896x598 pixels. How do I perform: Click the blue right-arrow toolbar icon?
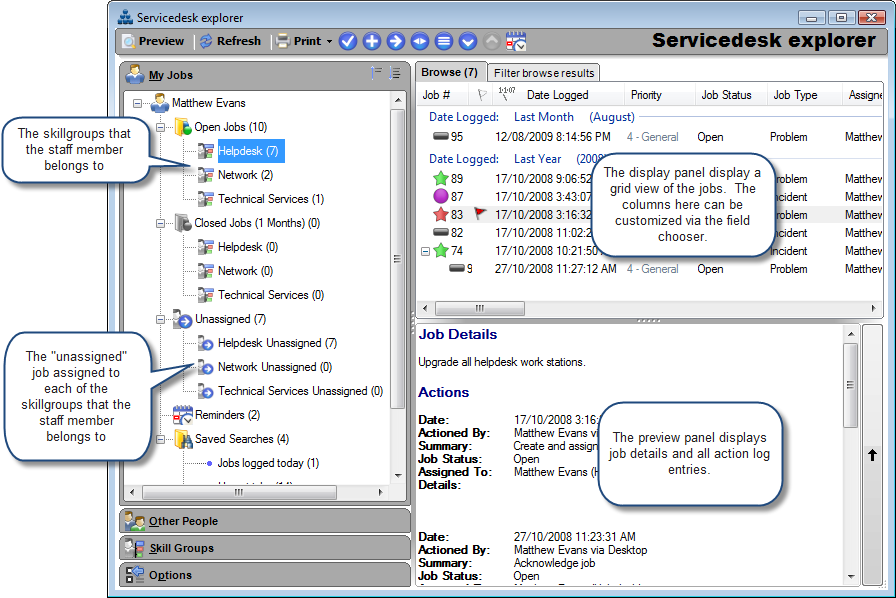click(395, 41)
